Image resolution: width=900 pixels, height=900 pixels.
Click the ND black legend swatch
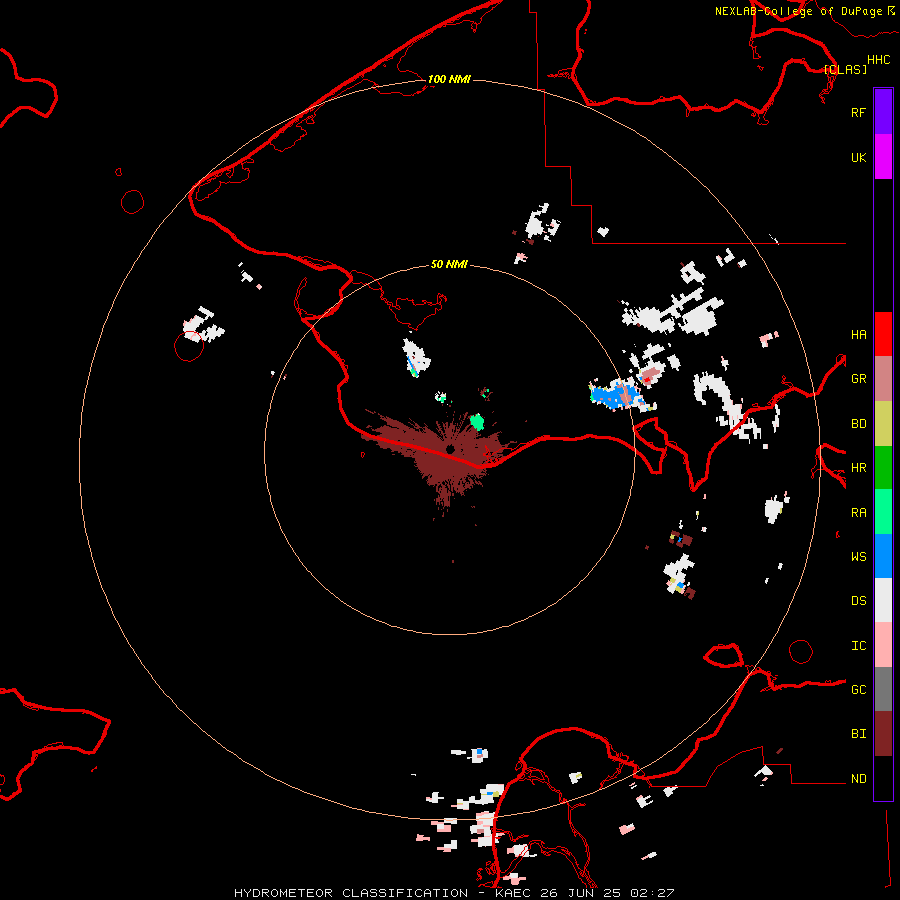(883, 778)
